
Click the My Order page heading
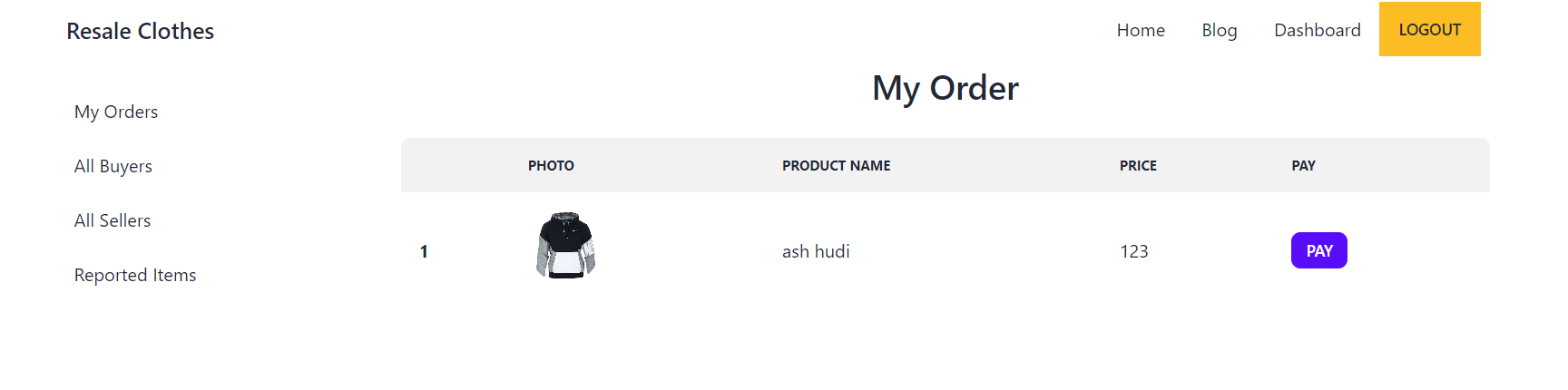tap(945, 88)
